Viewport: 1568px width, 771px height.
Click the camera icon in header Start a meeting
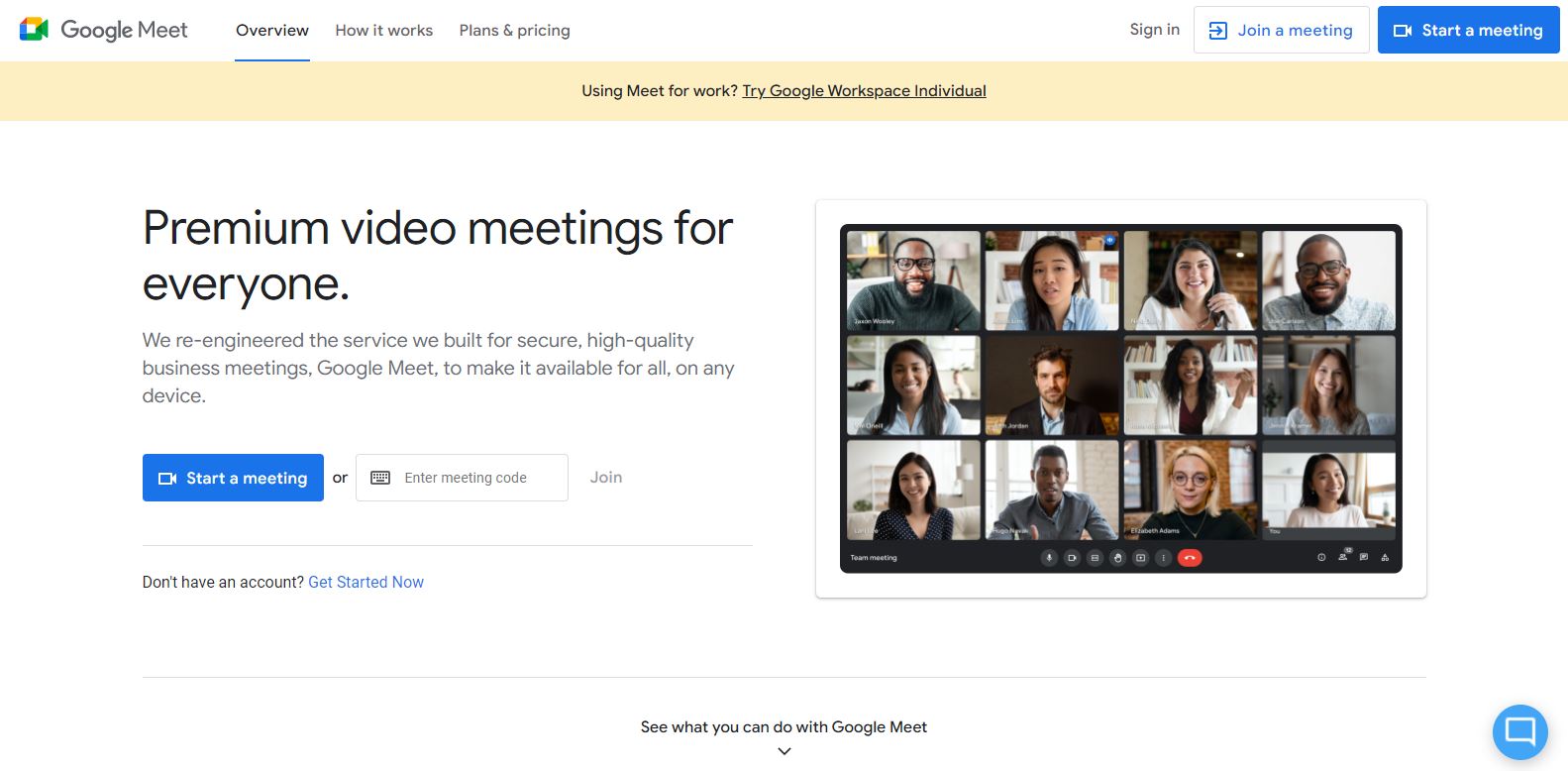pos(1403,31)
